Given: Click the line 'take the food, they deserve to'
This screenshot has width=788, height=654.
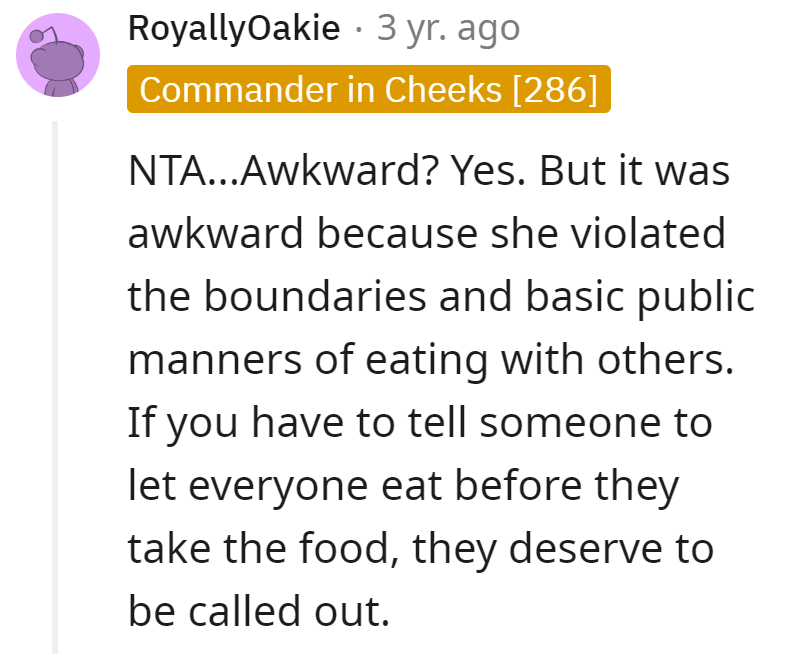Looking at the screenshot, I should pyautogui.click(x=421, y=548).
